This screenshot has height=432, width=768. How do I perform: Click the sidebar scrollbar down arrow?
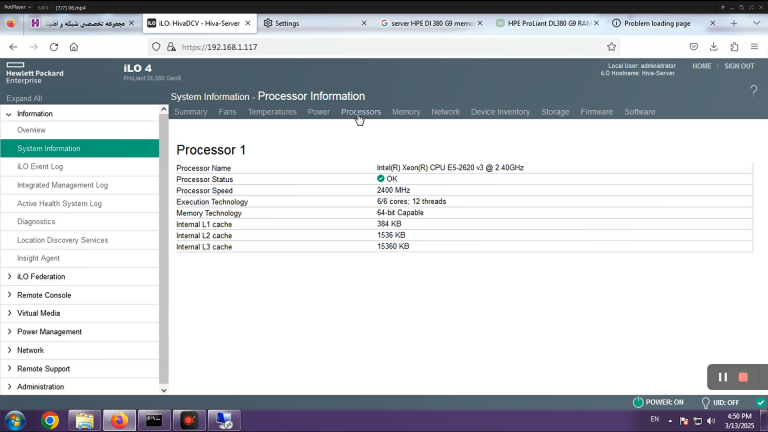pyautogui.click(x=164, y=390)
